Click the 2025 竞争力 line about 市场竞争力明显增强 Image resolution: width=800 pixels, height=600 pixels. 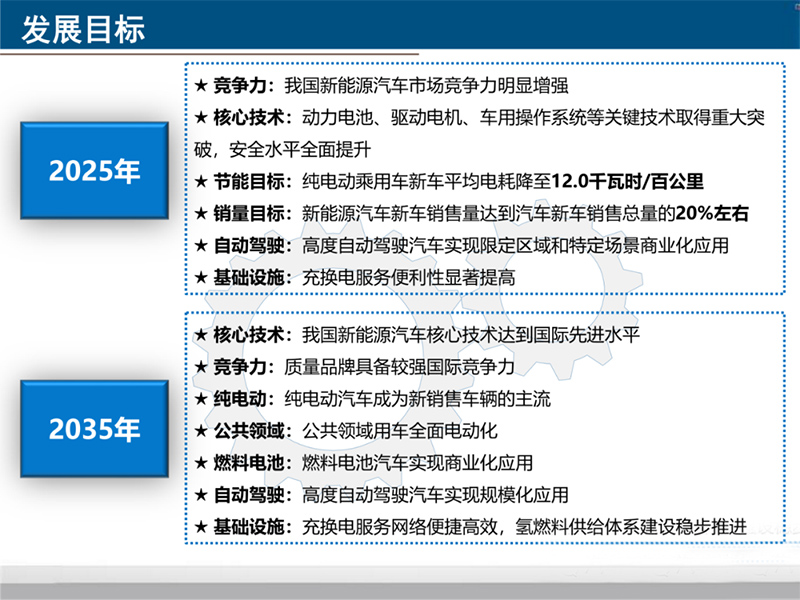tap(381, 86)
